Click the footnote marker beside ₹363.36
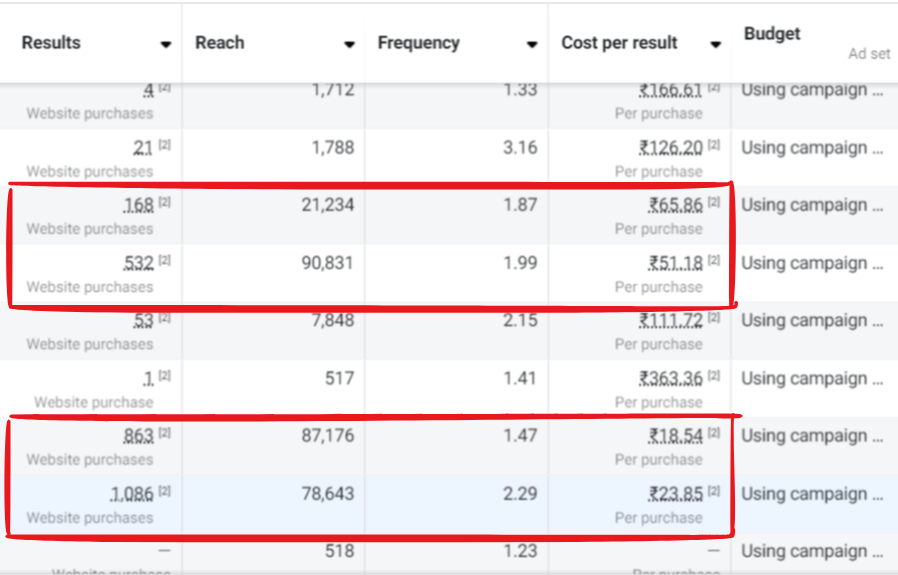 (714, 377)
